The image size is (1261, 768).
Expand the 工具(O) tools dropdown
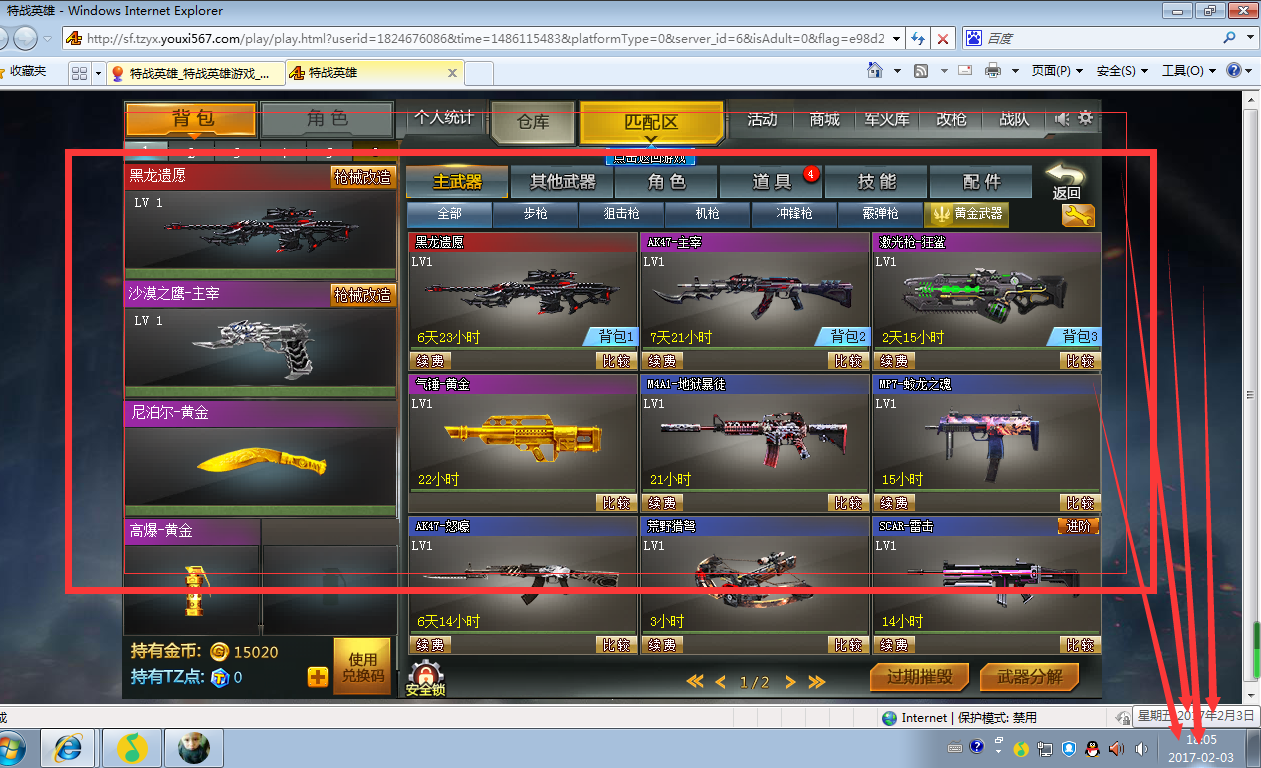point(1188,71)
